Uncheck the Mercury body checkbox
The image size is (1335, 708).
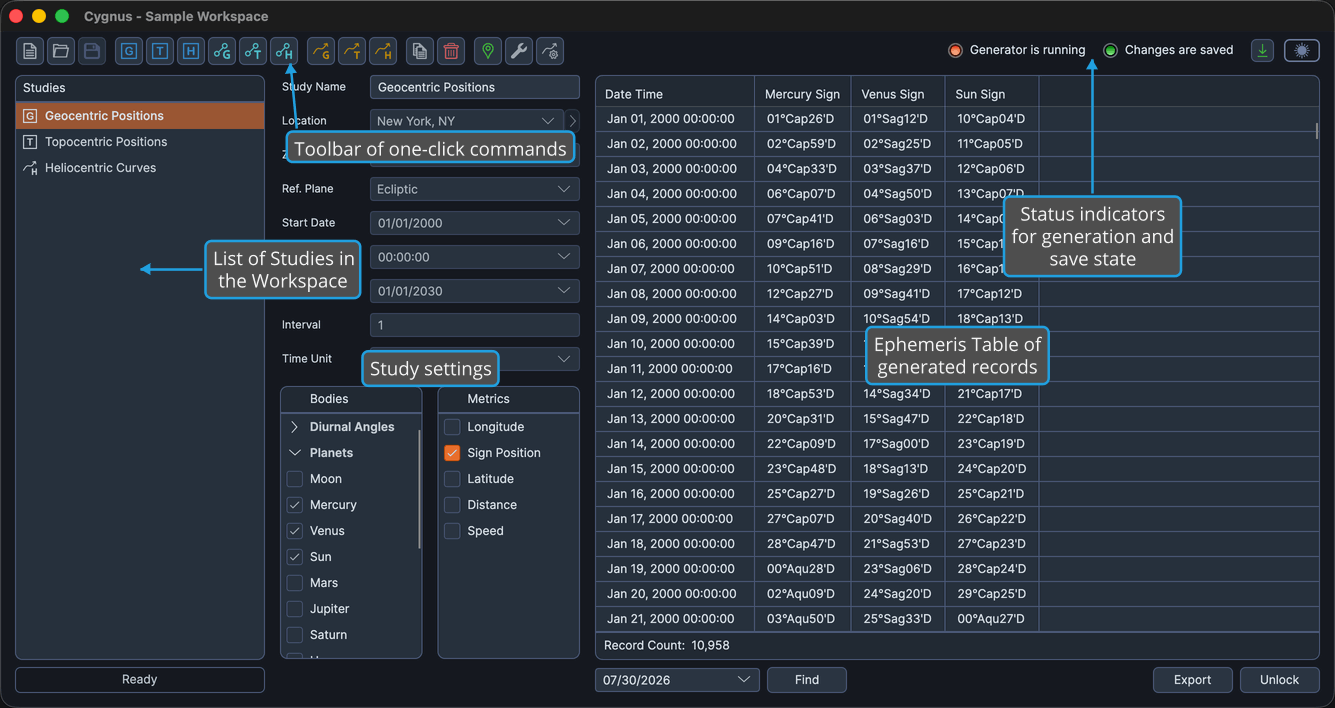tap(295, 505)
